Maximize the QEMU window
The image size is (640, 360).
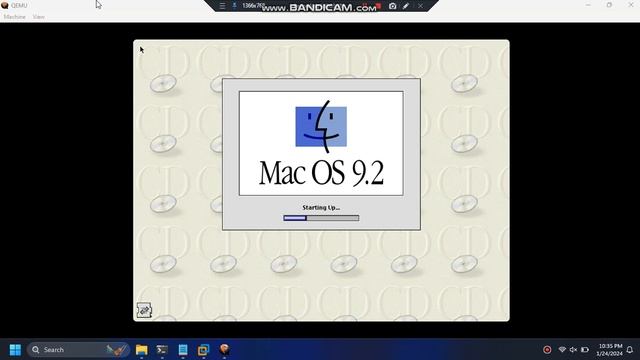point(609,5)
